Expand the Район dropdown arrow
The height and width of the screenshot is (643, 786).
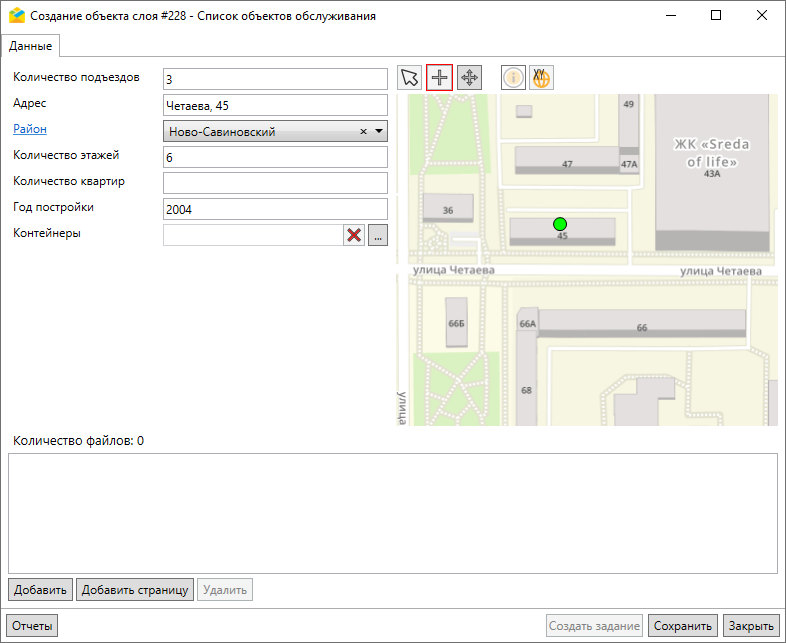(379, 131)
